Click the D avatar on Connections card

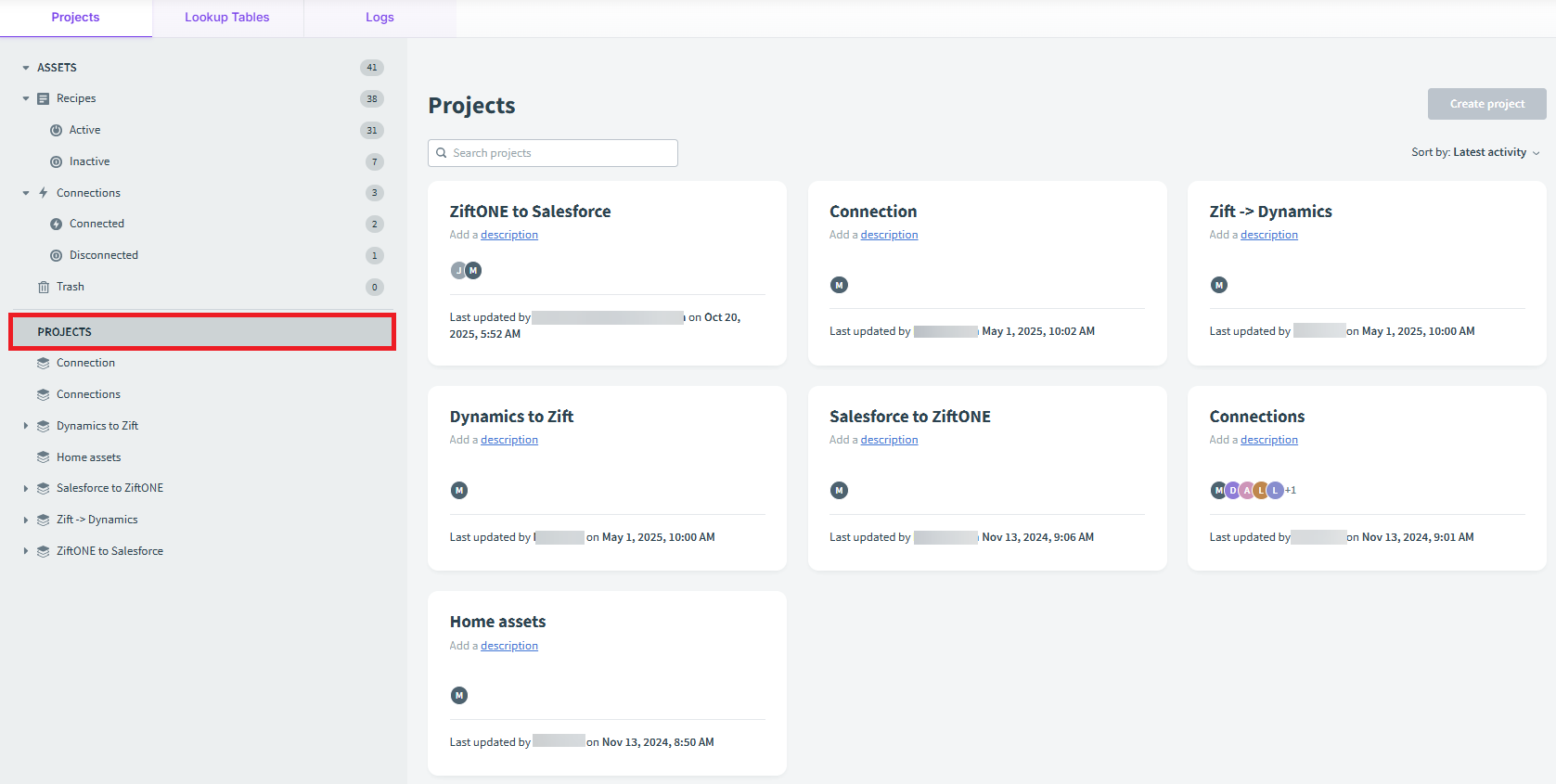(1233, 490)
